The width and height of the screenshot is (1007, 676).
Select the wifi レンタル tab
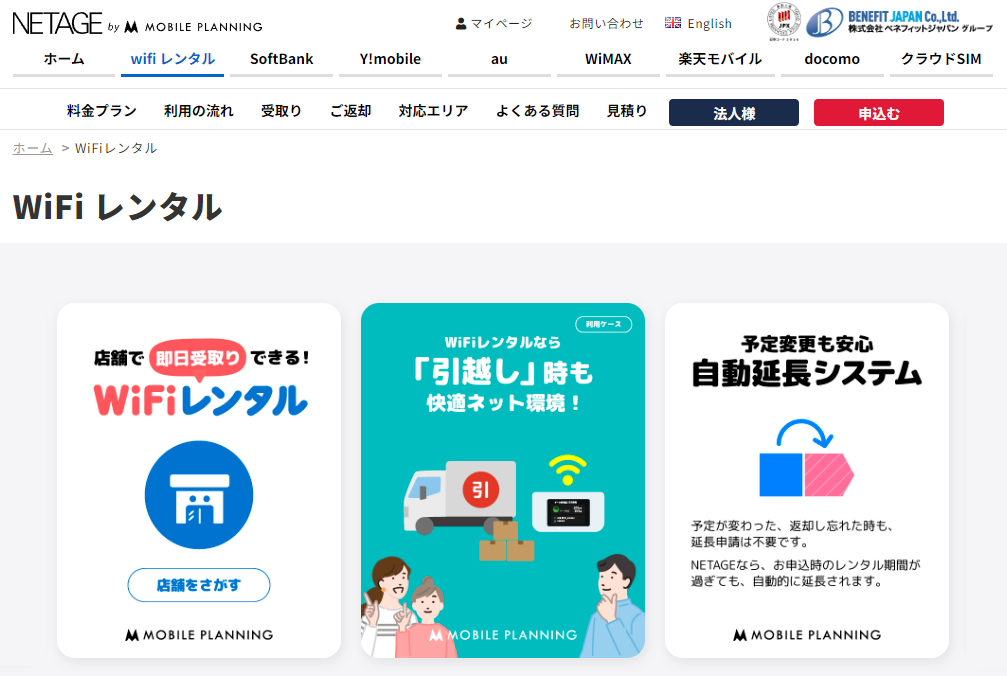(x=172, y=59)
